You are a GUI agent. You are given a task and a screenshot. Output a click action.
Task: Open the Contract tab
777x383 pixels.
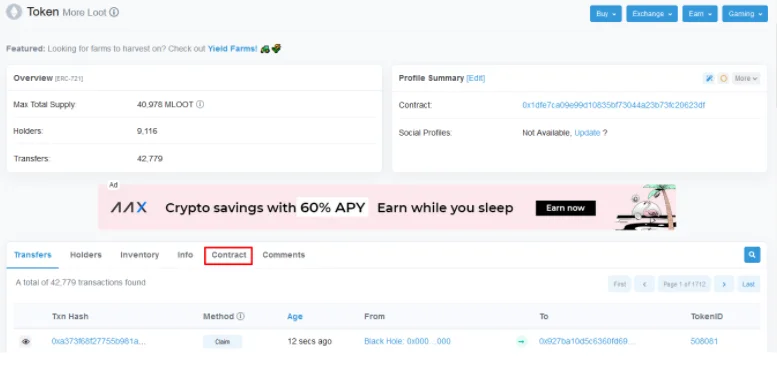(x=228, y=255)
